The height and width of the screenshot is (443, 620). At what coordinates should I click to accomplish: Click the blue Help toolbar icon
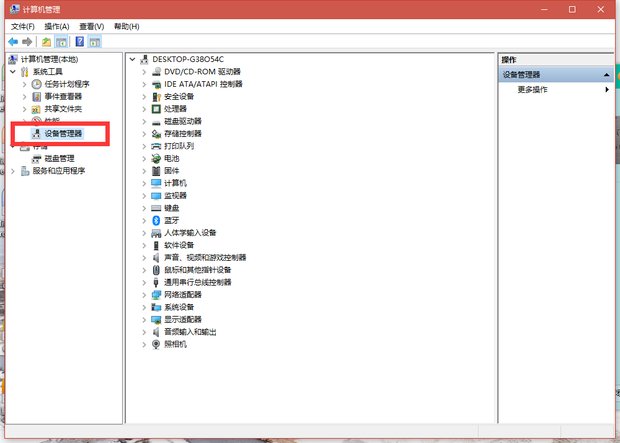(79, 42)
